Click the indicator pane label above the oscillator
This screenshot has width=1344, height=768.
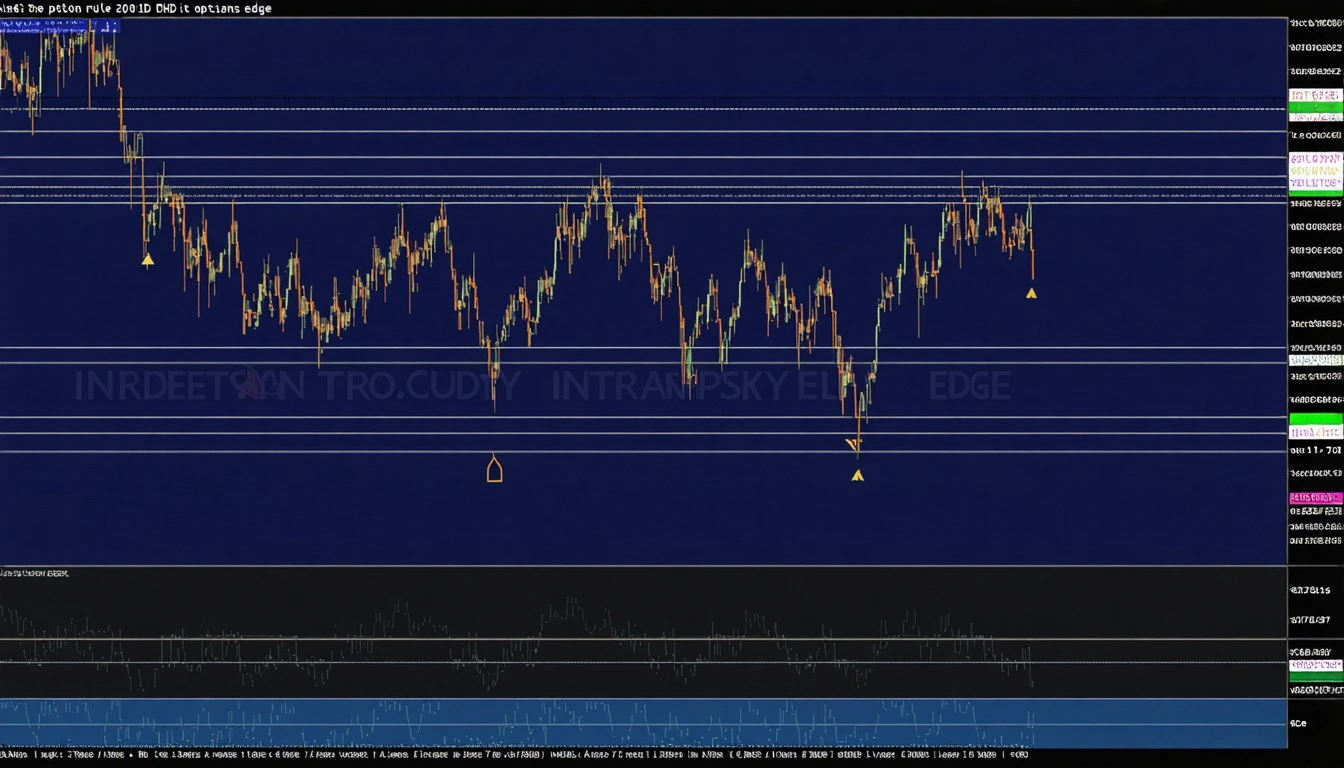[x=35, y=574]
